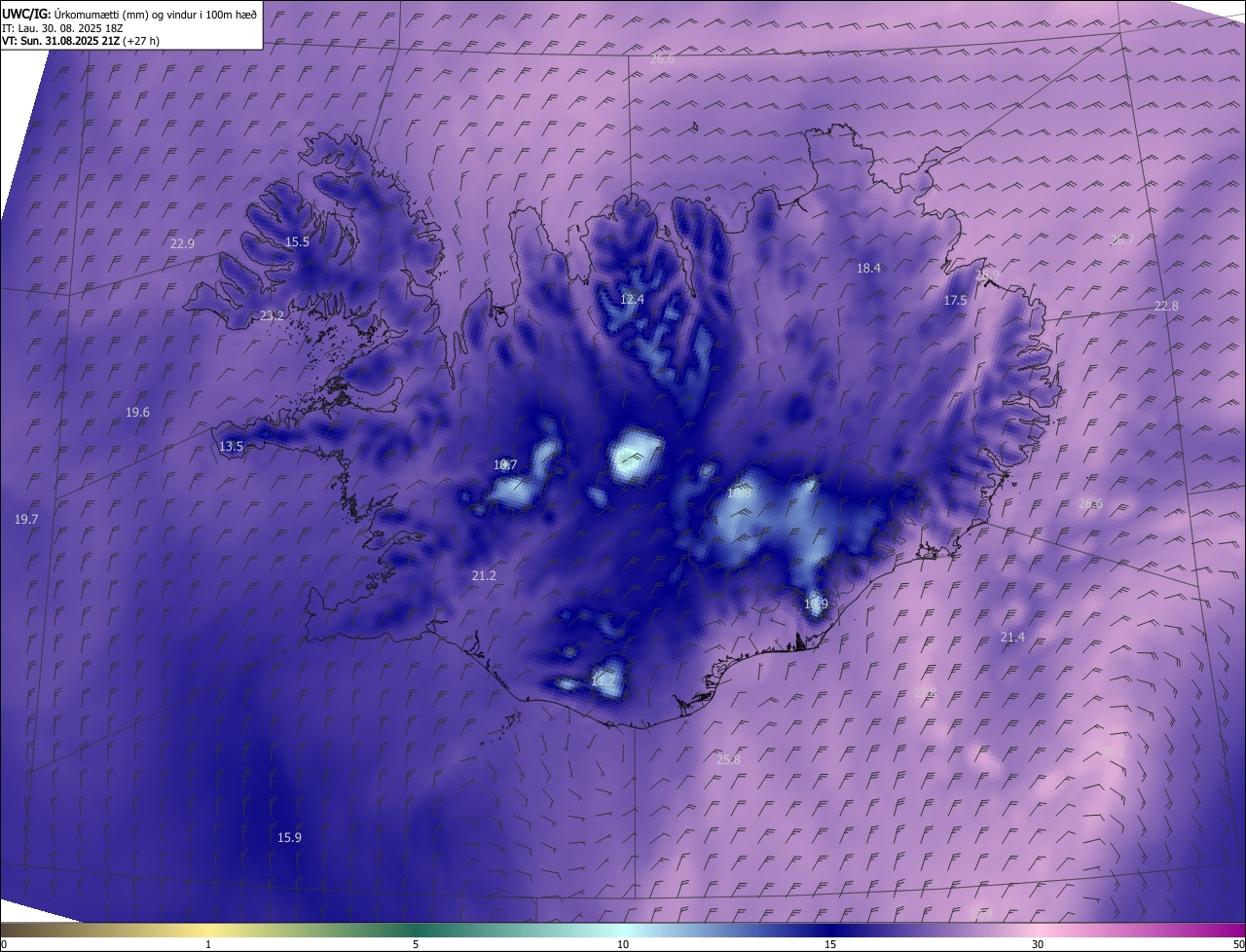Click the 15.9 value on the map
Viewport: 1246px width, 952px height.
289,837
